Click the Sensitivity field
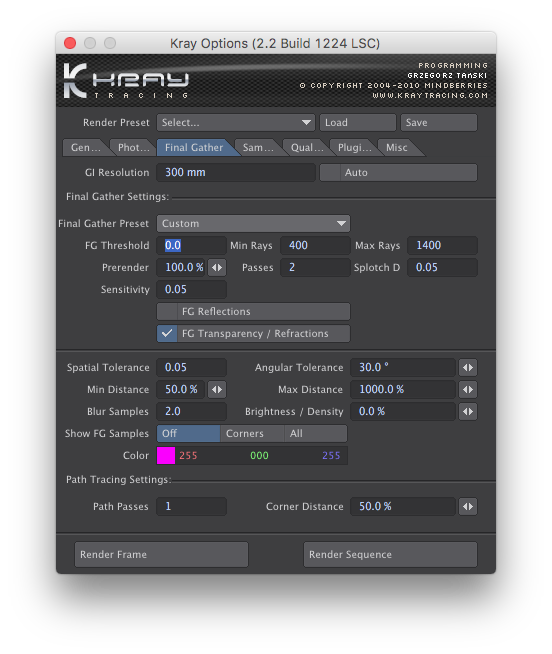This screenshot has height=654, width=552. [191, 290]
